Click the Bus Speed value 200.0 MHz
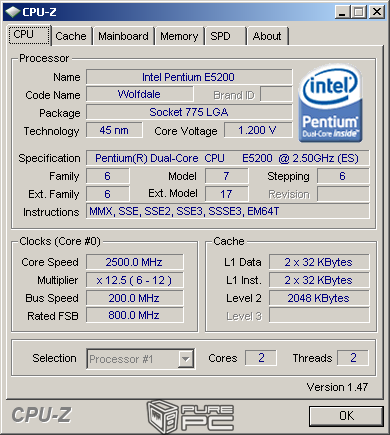The height and width of the screenshot is (435, 390). [135, 298]
